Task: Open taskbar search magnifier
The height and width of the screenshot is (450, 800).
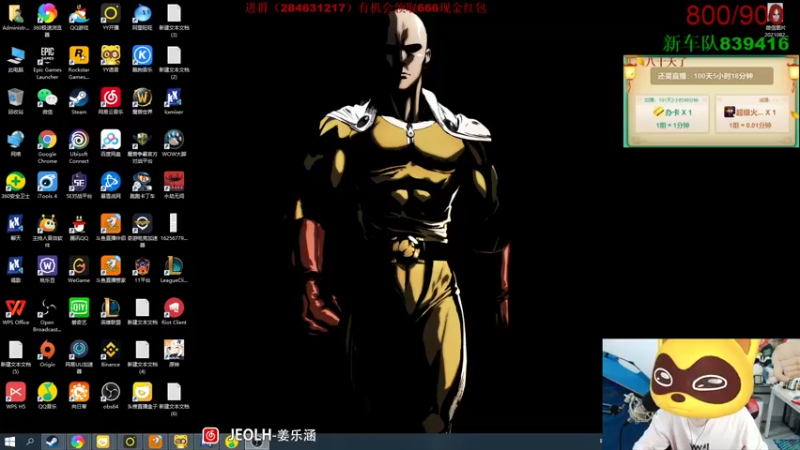Action: [30, 441]
